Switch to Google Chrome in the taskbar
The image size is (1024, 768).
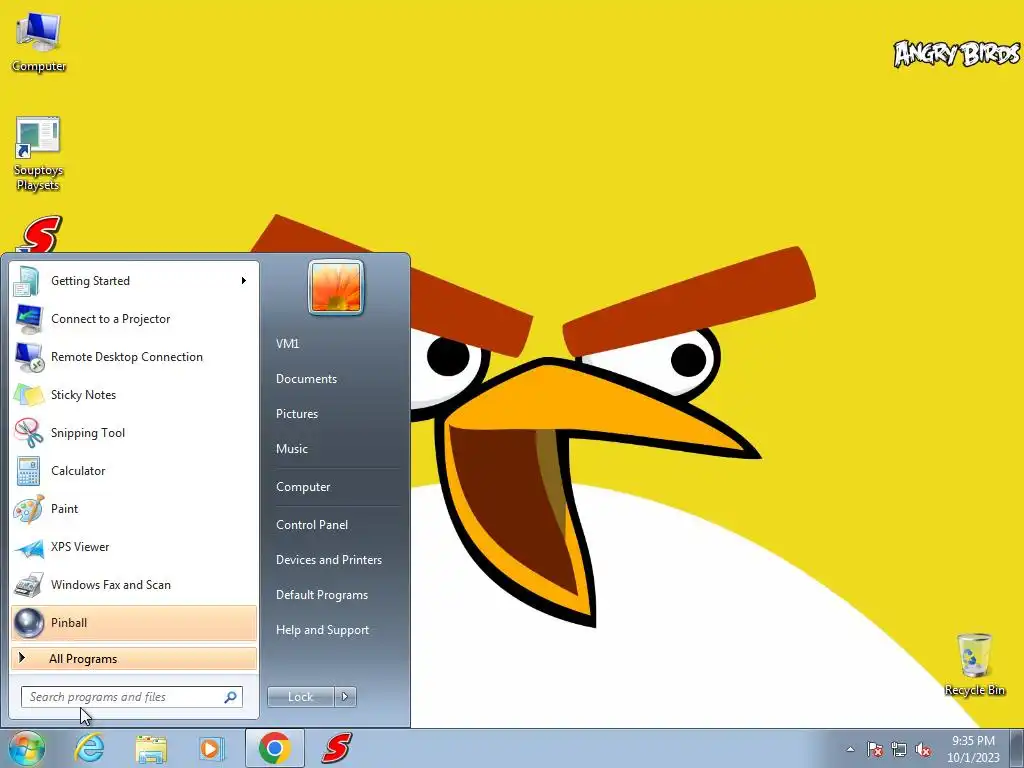[274, 748]
